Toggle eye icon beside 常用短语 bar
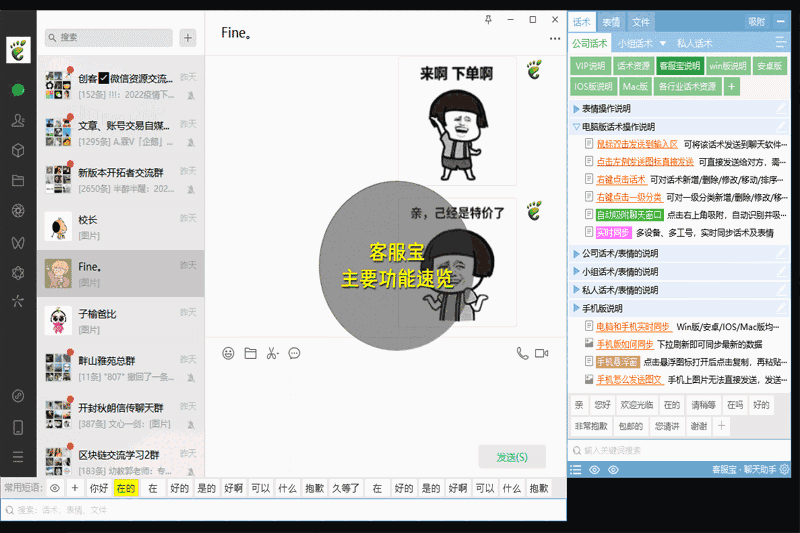 click(x=54, y=488)
